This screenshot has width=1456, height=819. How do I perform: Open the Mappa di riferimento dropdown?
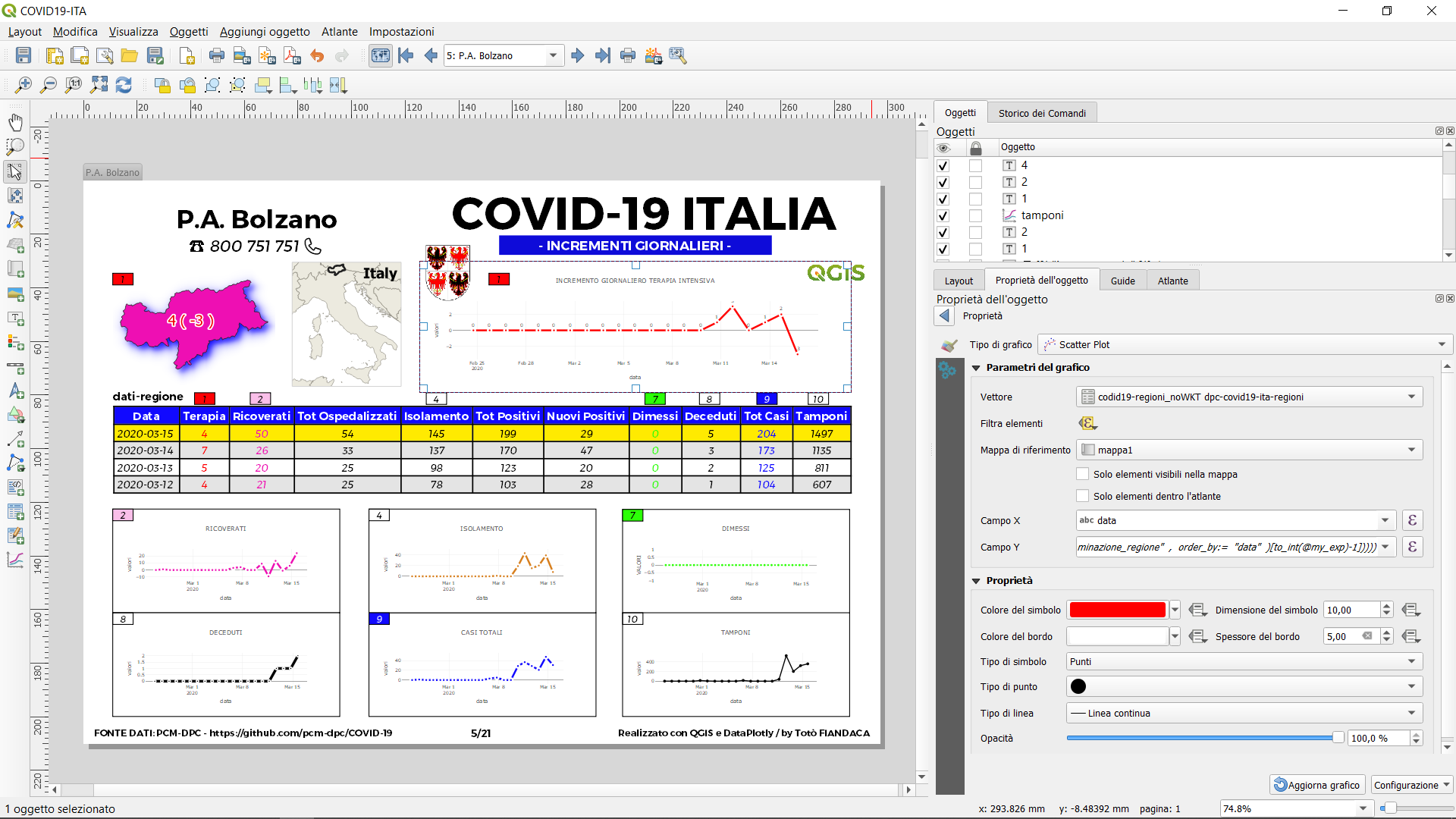[1249, 450]
